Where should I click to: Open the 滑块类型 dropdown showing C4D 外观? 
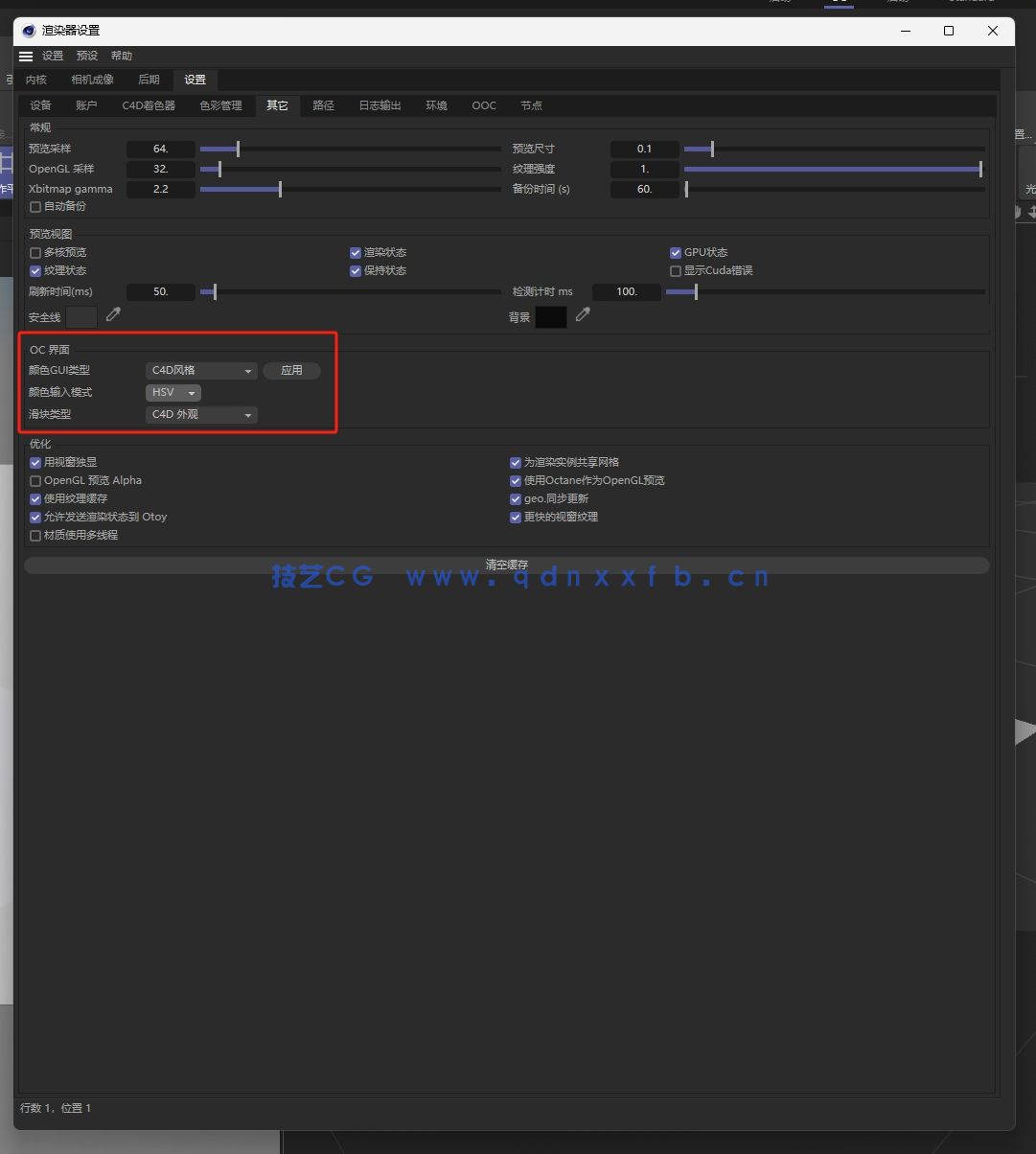[x=201, y=414]
